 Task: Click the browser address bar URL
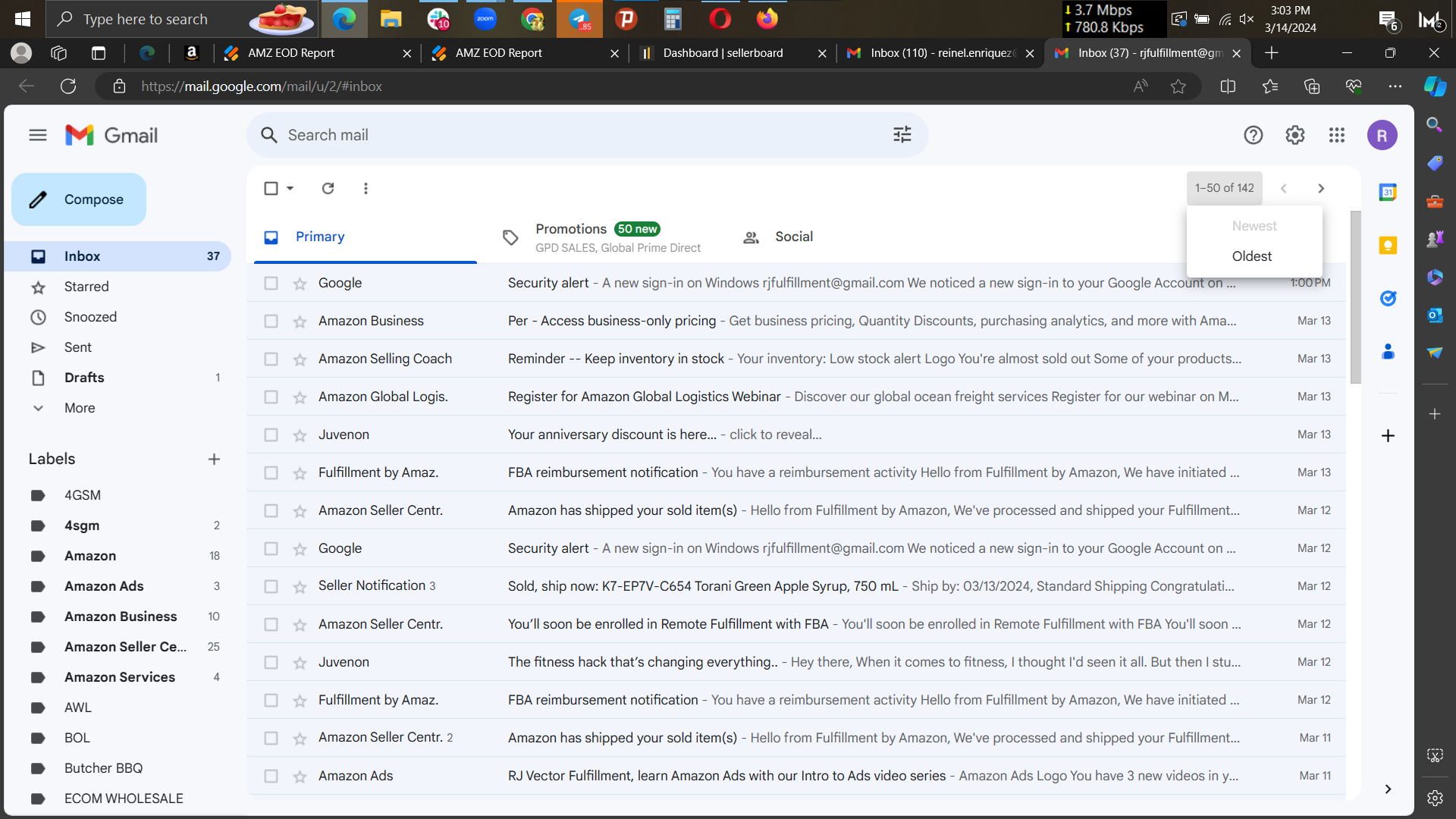click(x=262, y=86)
